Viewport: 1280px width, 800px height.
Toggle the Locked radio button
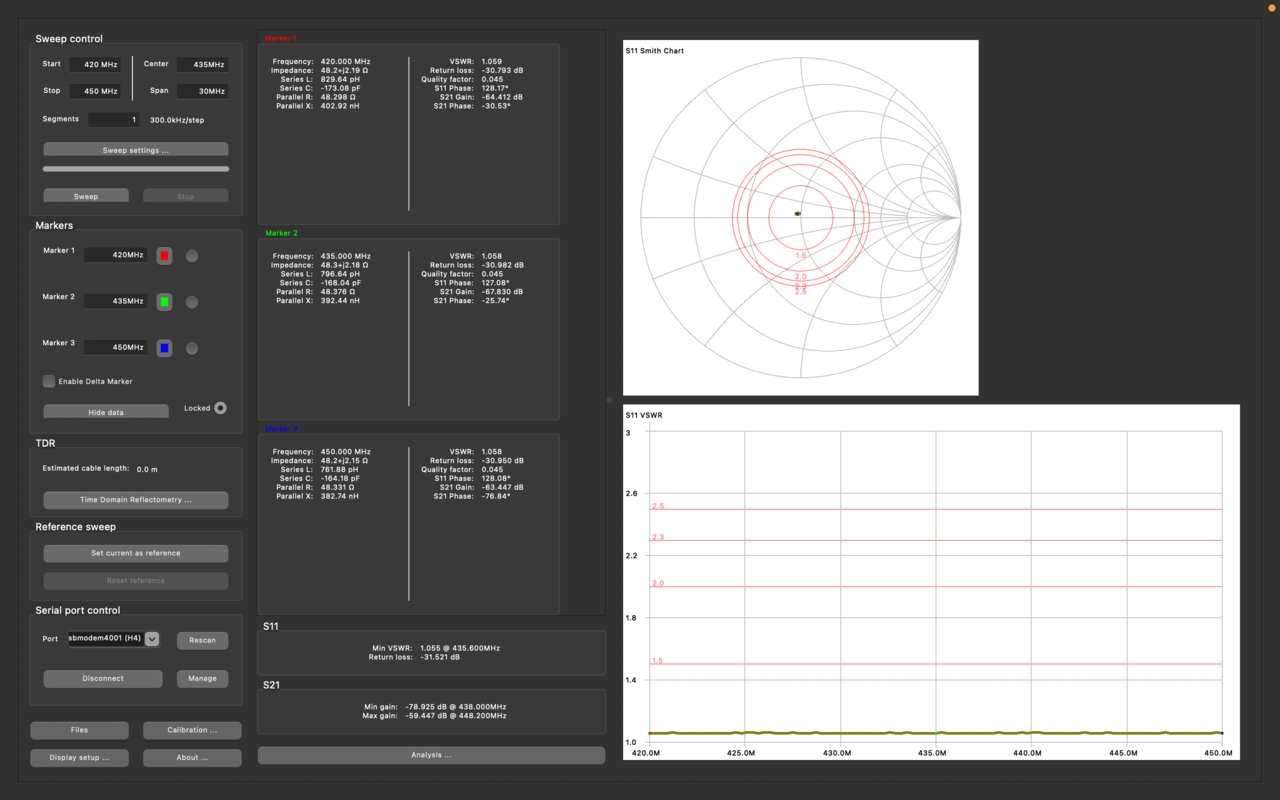[x=220, y=408]
